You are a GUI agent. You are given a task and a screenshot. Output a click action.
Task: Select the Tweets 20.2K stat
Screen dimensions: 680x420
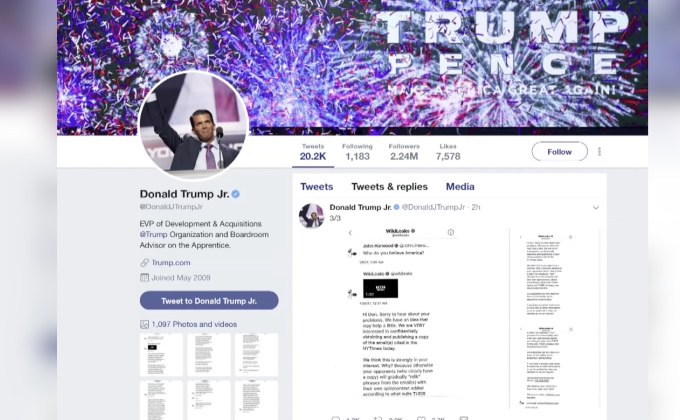(x=313, y=152)
